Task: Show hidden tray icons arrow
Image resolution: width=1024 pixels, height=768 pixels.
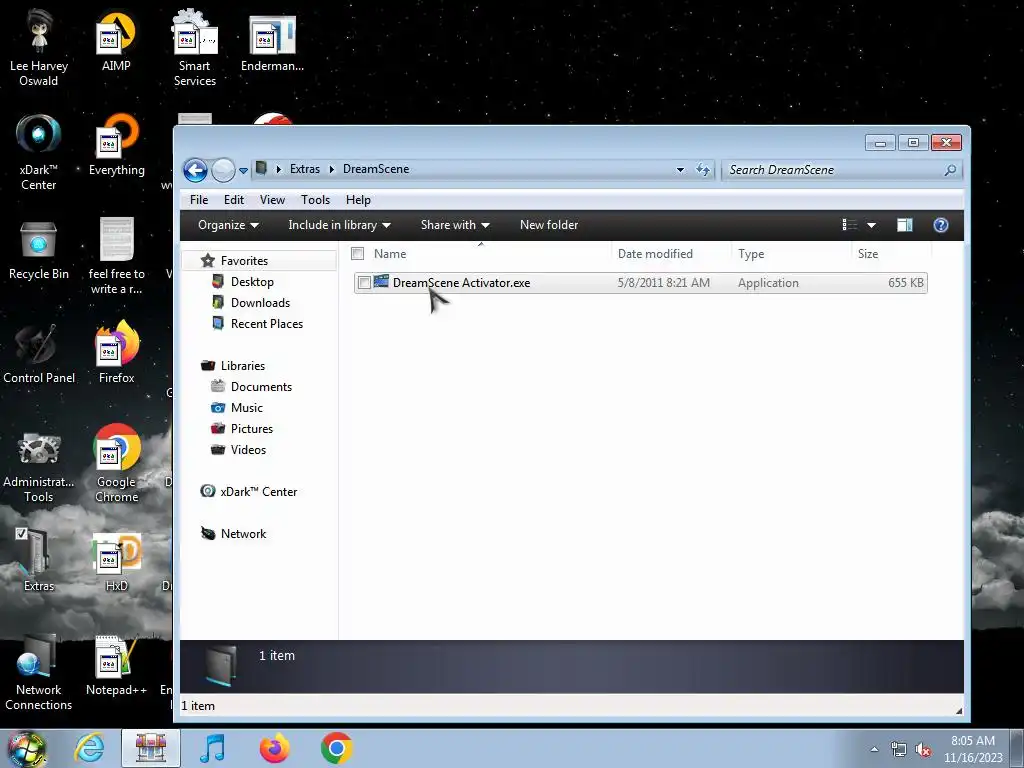Action: coord(874,749)
